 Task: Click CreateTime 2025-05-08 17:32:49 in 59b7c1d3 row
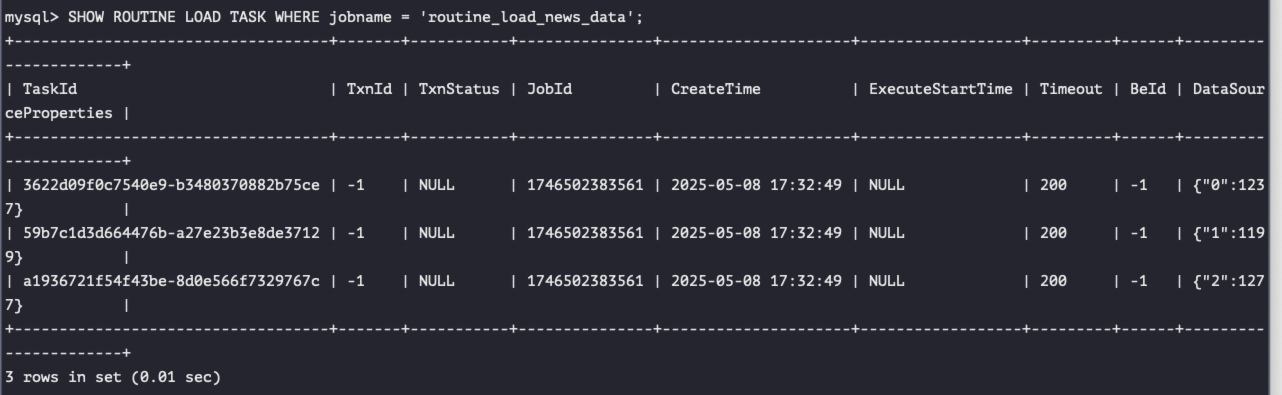coord(756,234)
